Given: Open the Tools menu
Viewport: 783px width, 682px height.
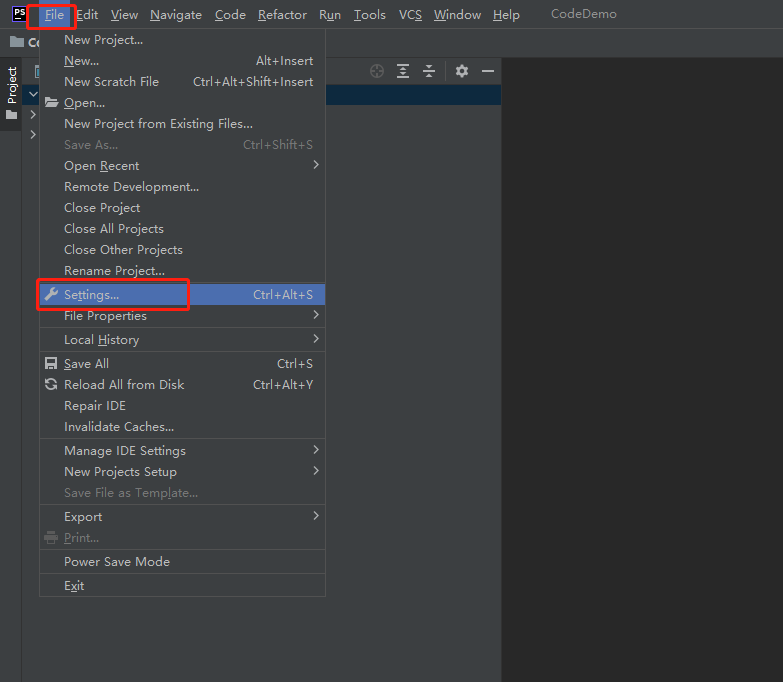Looking at the screenshot, I should point(370,15).
